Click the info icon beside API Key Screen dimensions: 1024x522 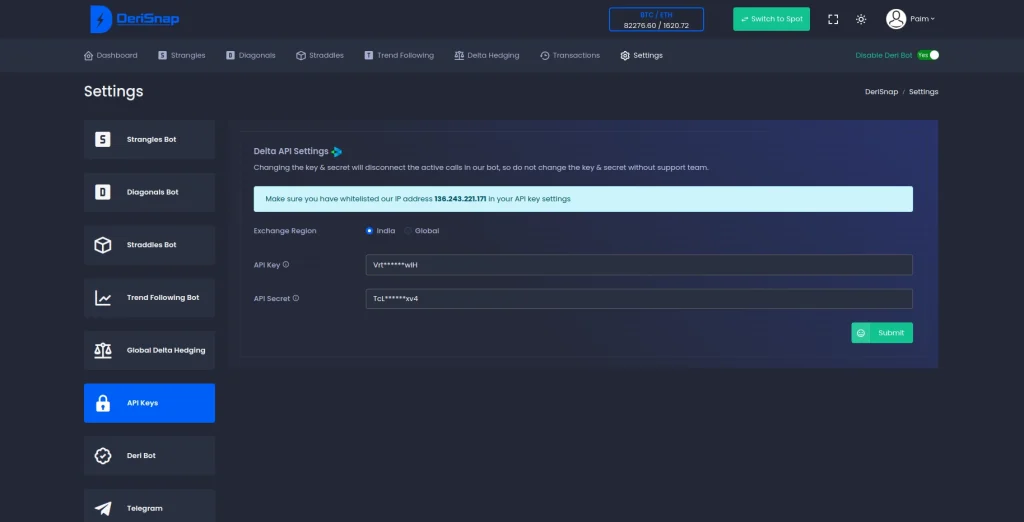(x=286, y=265)
